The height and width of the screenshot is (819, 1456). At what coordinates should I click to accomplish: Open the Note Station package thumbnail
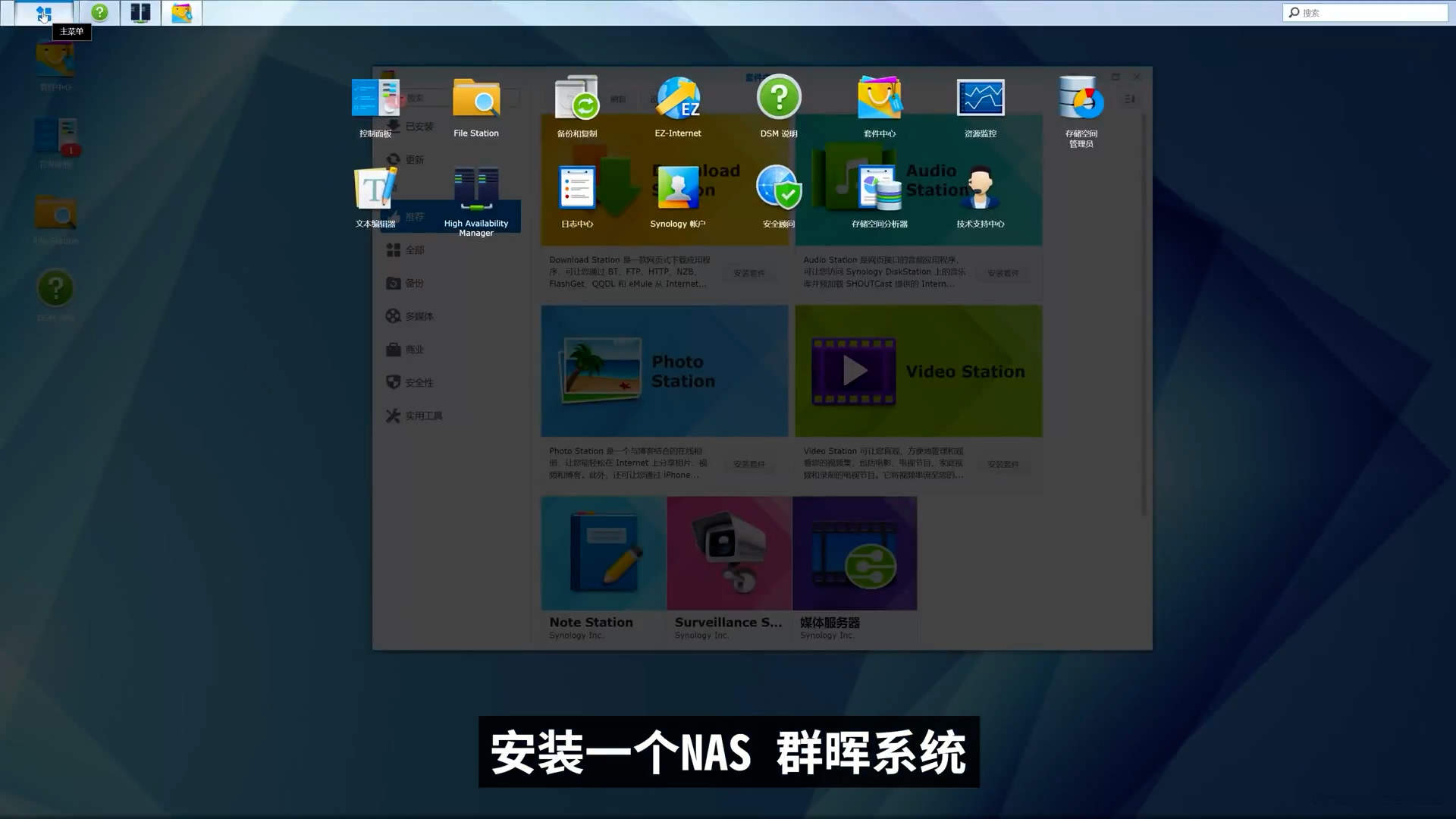pos(601,553)
